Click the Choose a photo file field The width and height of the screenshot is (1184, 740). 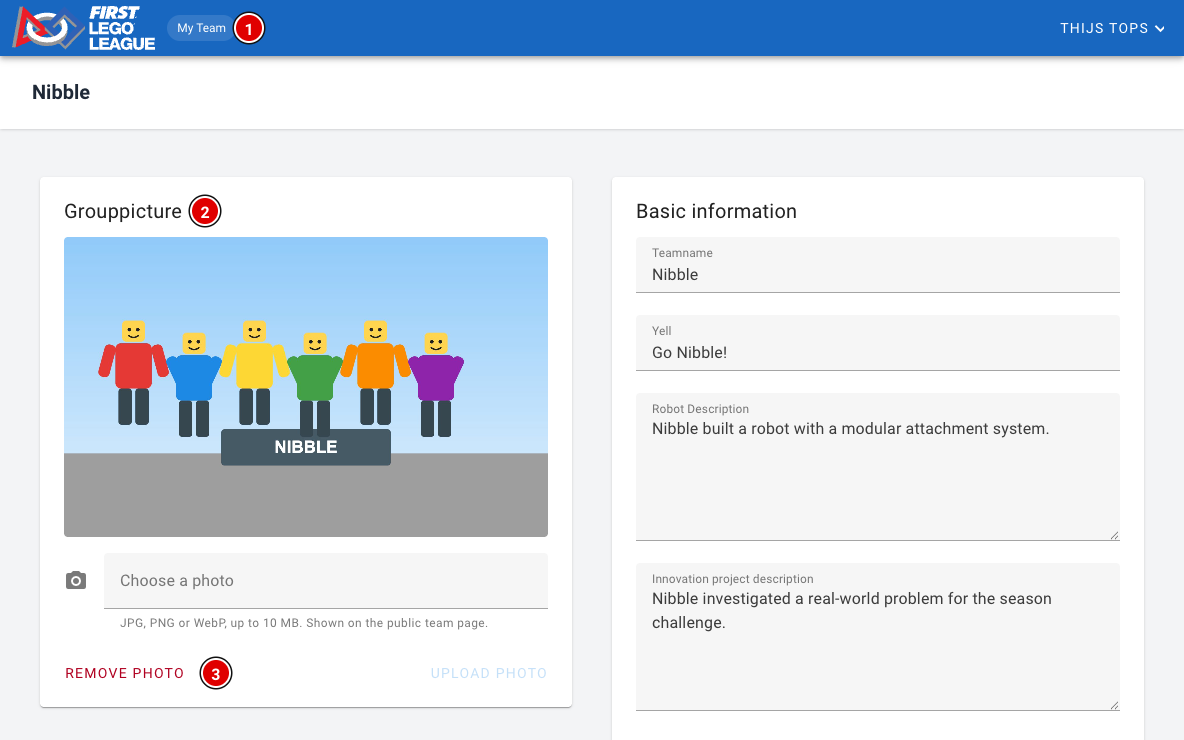click(325, 581)
